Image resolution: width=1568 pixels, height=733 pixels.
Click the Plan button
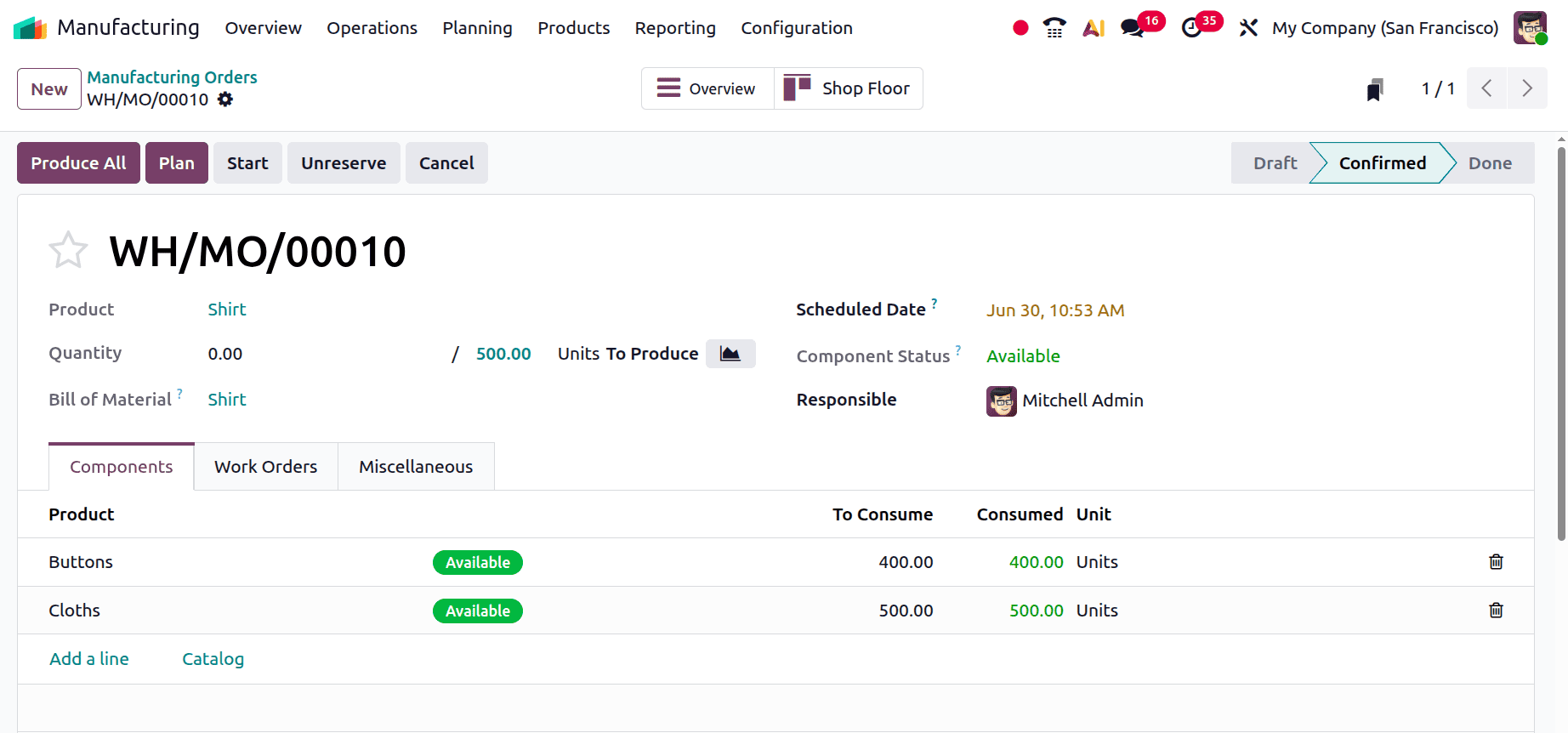[177, 163]
